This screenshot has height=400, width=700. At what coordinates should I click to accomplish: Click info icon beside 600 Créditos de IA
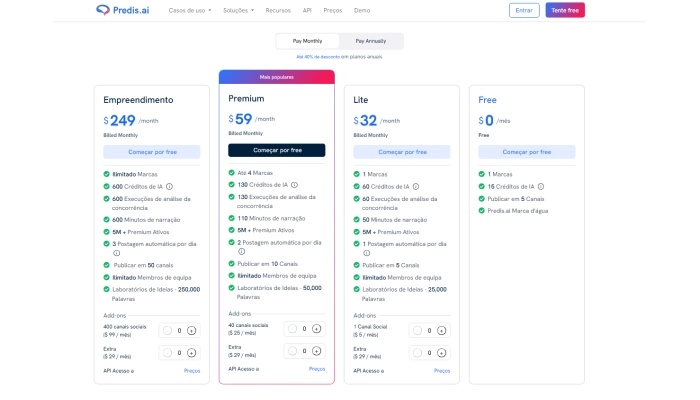tap(169, 186)
